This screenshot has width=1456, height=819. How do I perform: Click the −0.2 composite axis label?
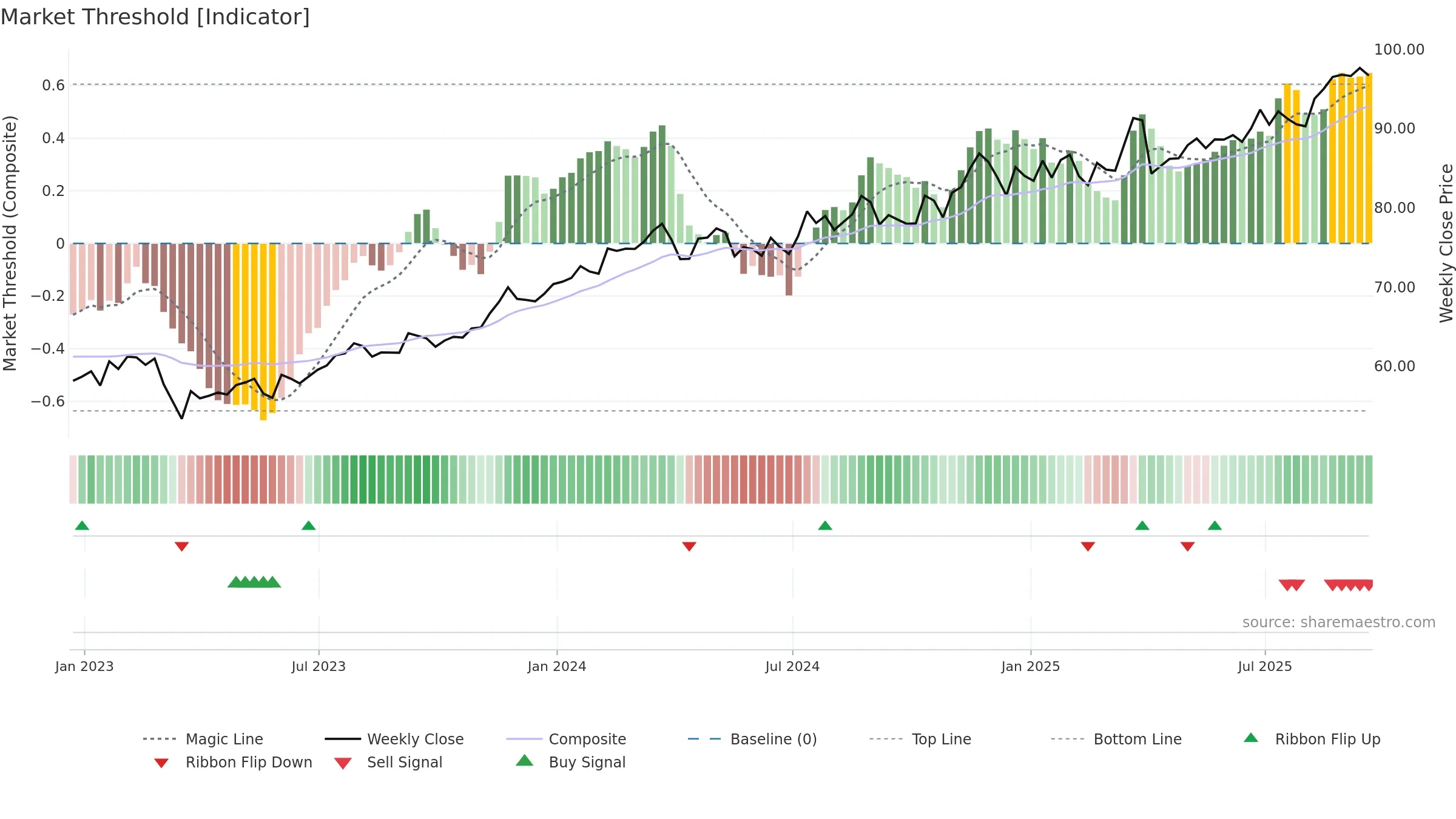coord(48,295)
